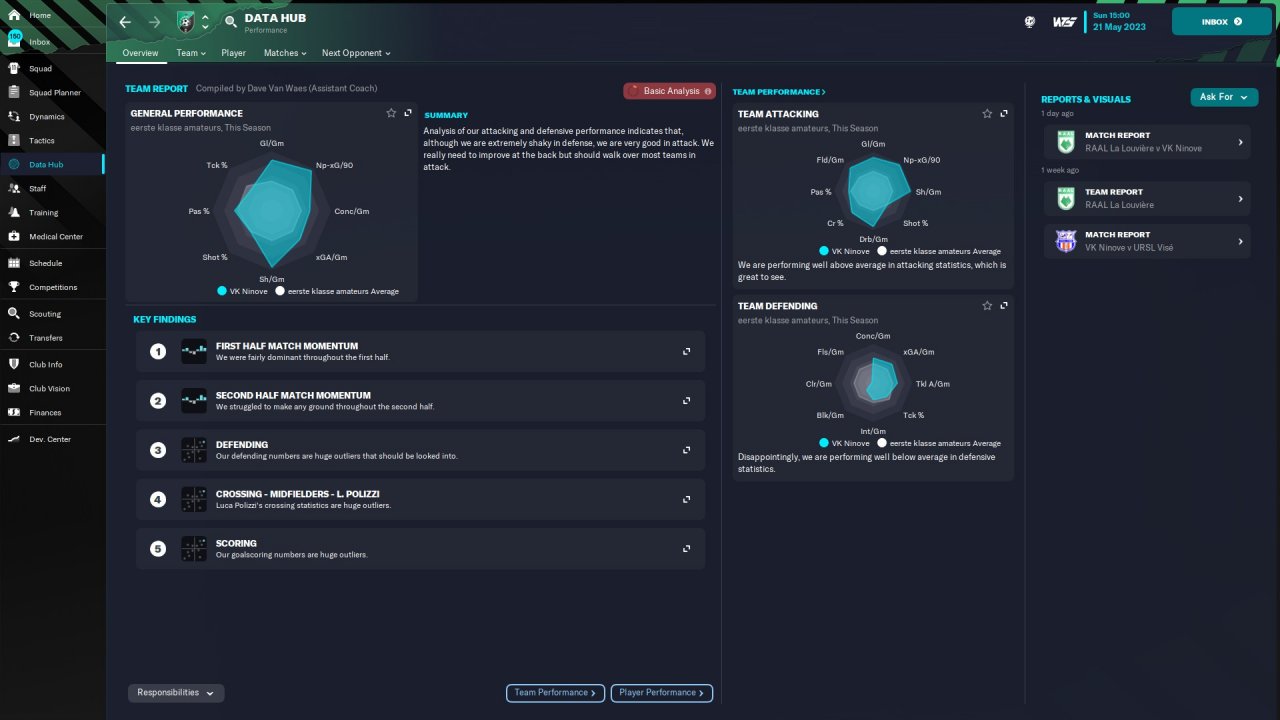This screenshot has width=1280, height=720.
Task: Toggle the Team Defending star
Action: pyautogui.click(x=987, y=306)
